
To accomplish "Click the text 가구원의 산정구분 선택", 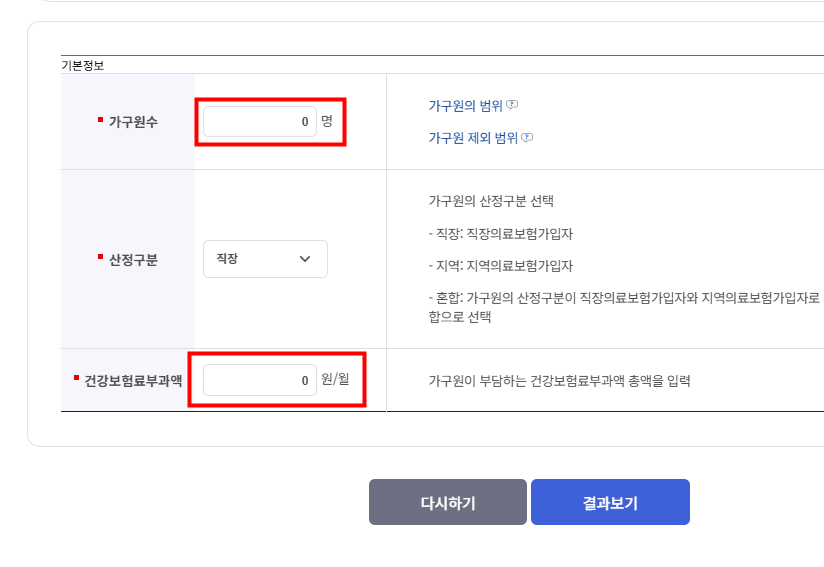I will [491, 201].
